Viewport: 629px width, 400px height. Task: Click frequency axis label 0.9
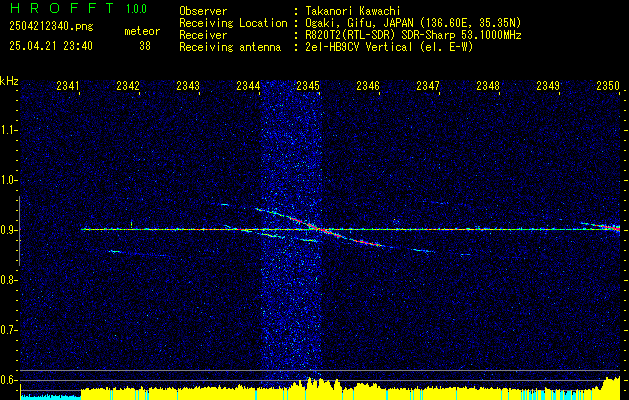pos(8,230)
